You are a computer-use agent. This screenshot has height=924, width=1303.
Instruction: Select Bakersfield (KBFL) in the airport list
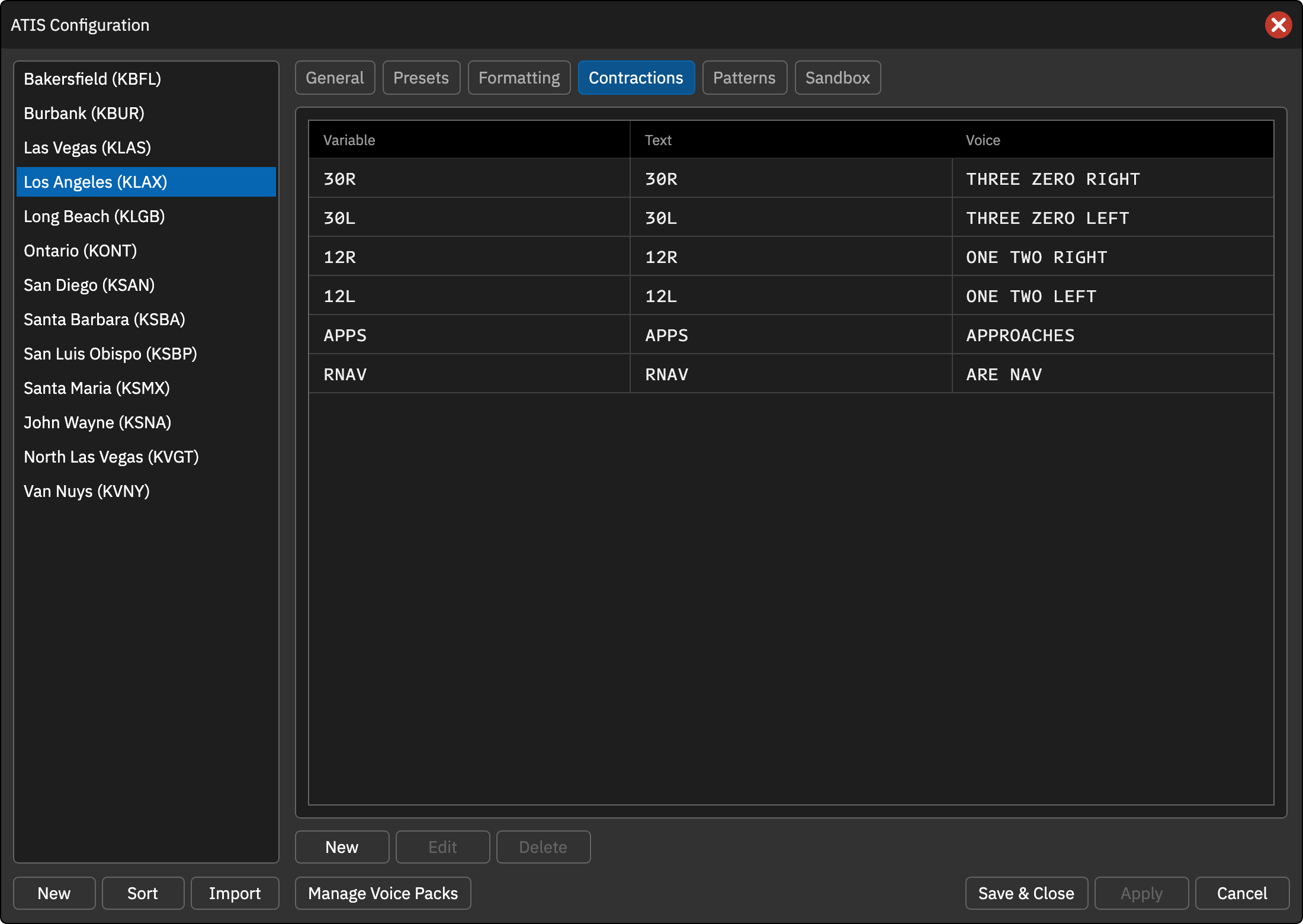146,79
